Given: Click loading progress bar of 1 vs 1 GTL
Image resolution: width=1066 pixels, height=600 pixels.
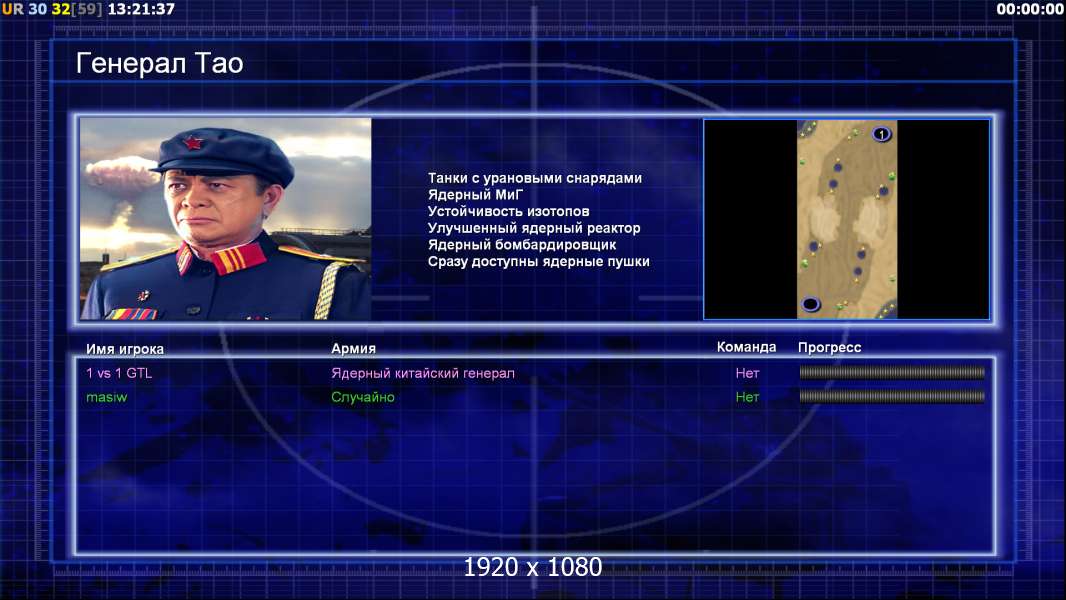Looking at the screenshot, I should pos(892,372).
